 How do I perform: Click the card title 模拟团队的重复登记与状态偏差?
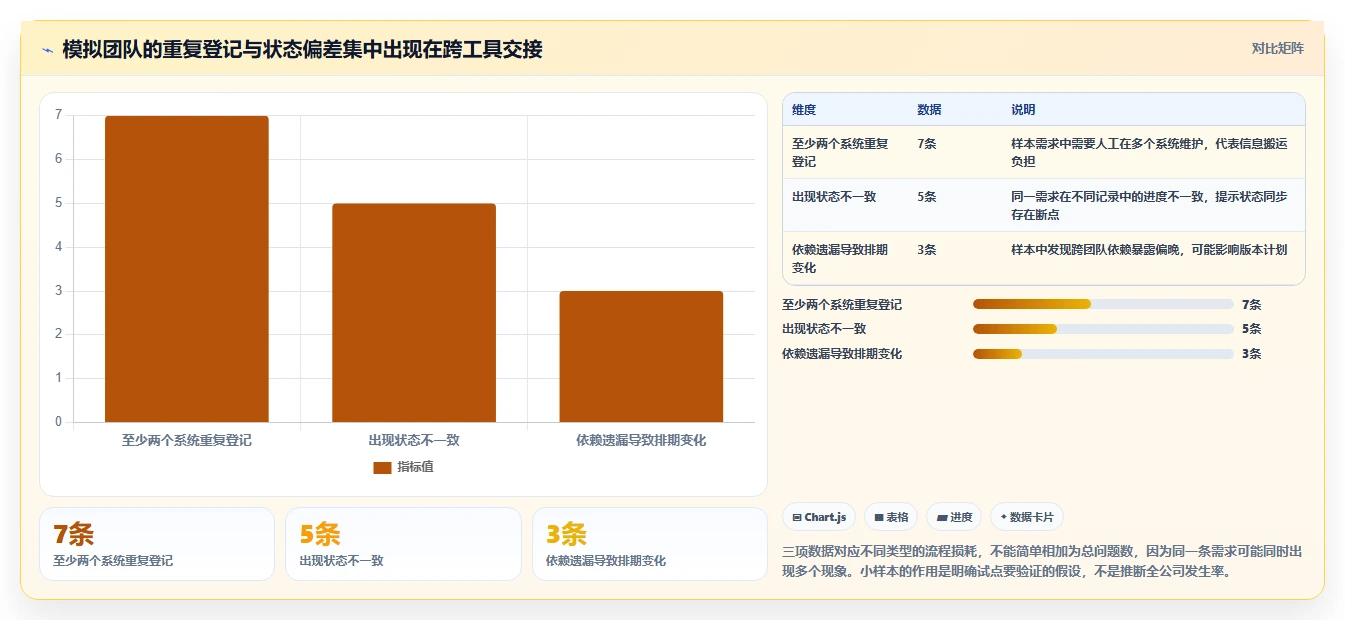click(302, 49)
